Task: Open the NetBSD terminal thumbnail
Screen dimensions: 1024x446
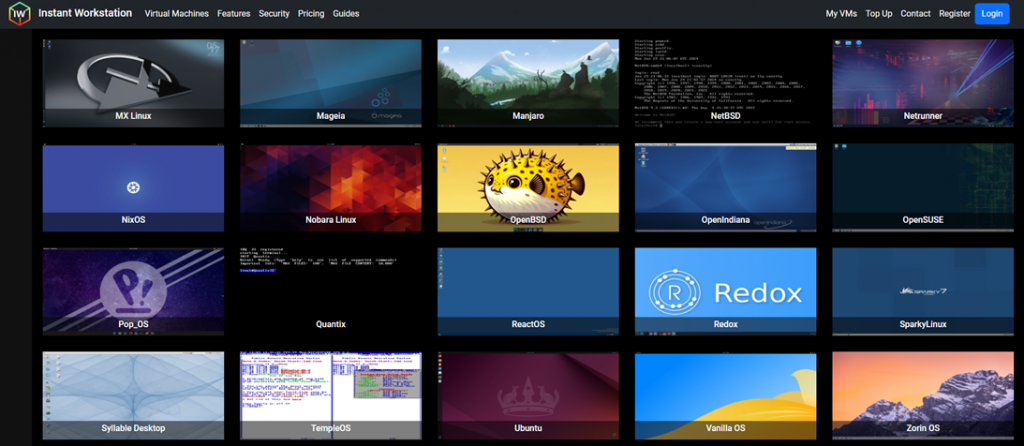Action: click(x=726, y=83)
